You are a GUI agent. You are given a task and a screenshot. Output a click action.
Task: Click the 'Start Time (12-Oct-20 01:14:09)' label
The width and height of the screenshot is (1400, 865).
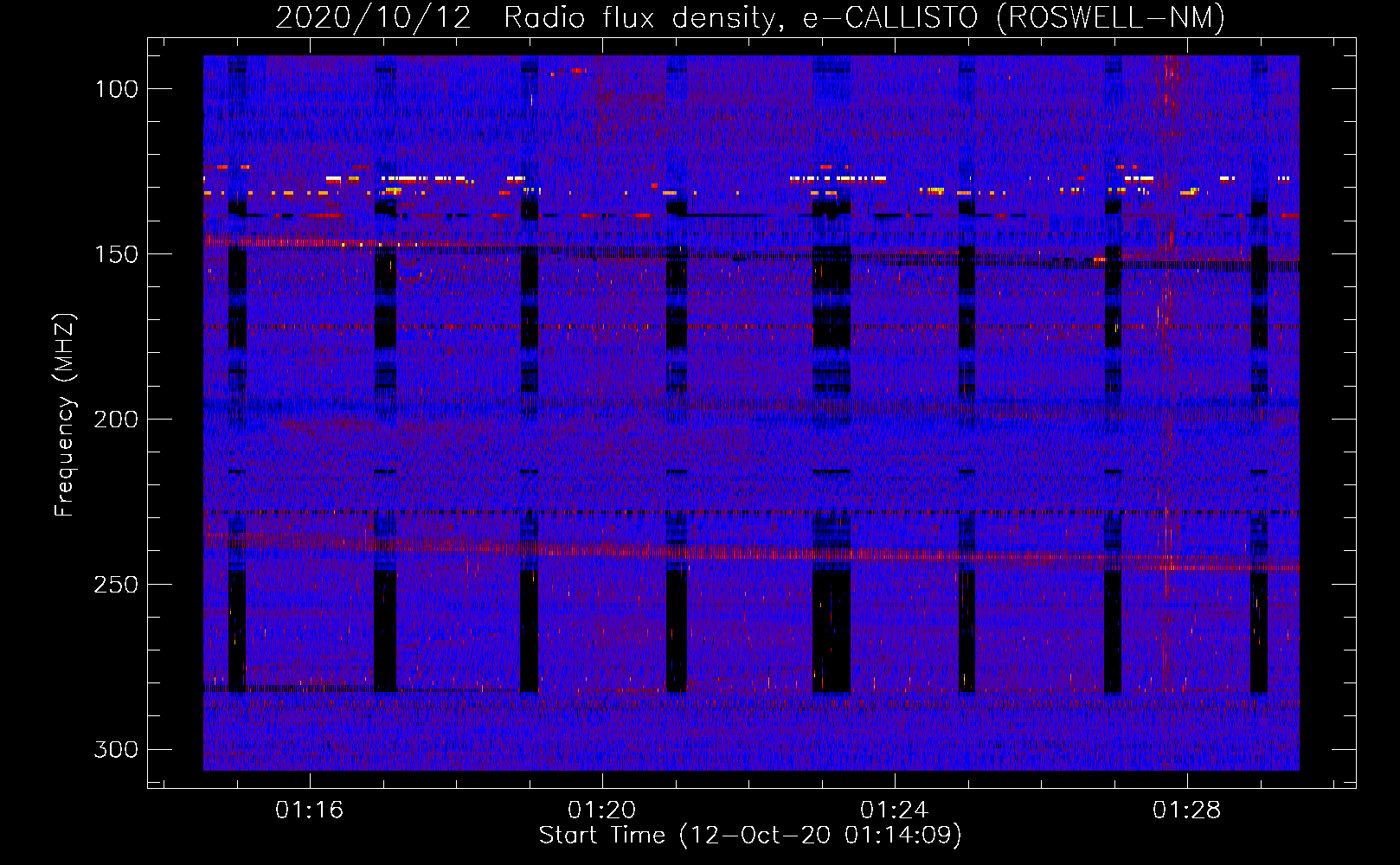(750, 836)
